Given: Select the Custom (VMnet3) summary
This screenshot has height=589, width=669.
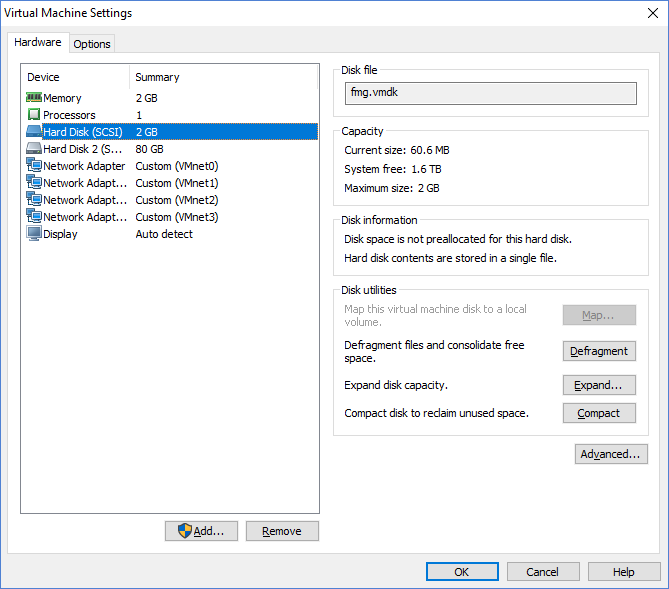Looking at the screenshot, I should [177, 217].
